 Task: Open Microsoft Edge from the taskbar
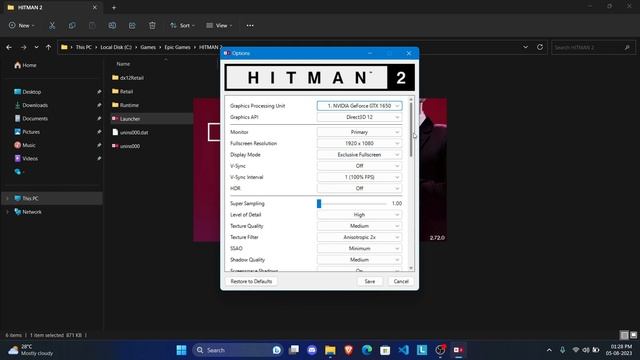367,350
